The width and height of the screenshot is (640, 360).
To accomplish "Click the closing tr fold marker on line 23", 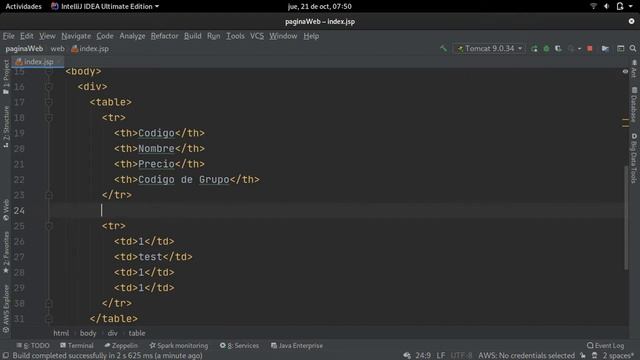I will [49, 195].
